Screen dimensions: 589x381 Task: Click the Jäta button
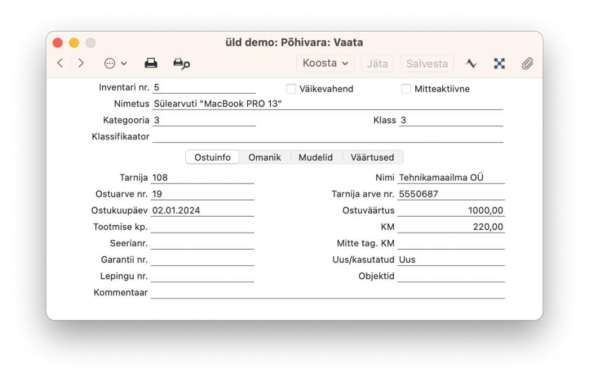coord(377,64)
